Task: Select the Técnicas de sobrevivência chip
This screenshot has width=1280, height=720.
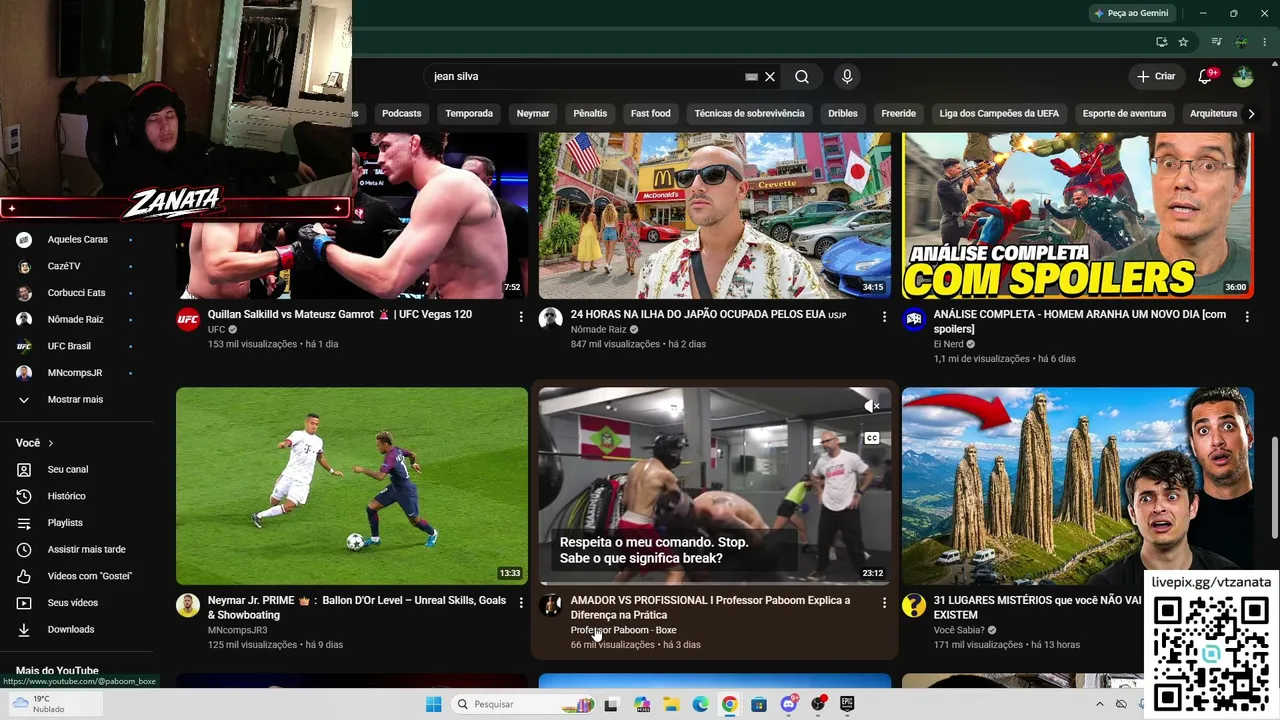Action: [749, 114]
